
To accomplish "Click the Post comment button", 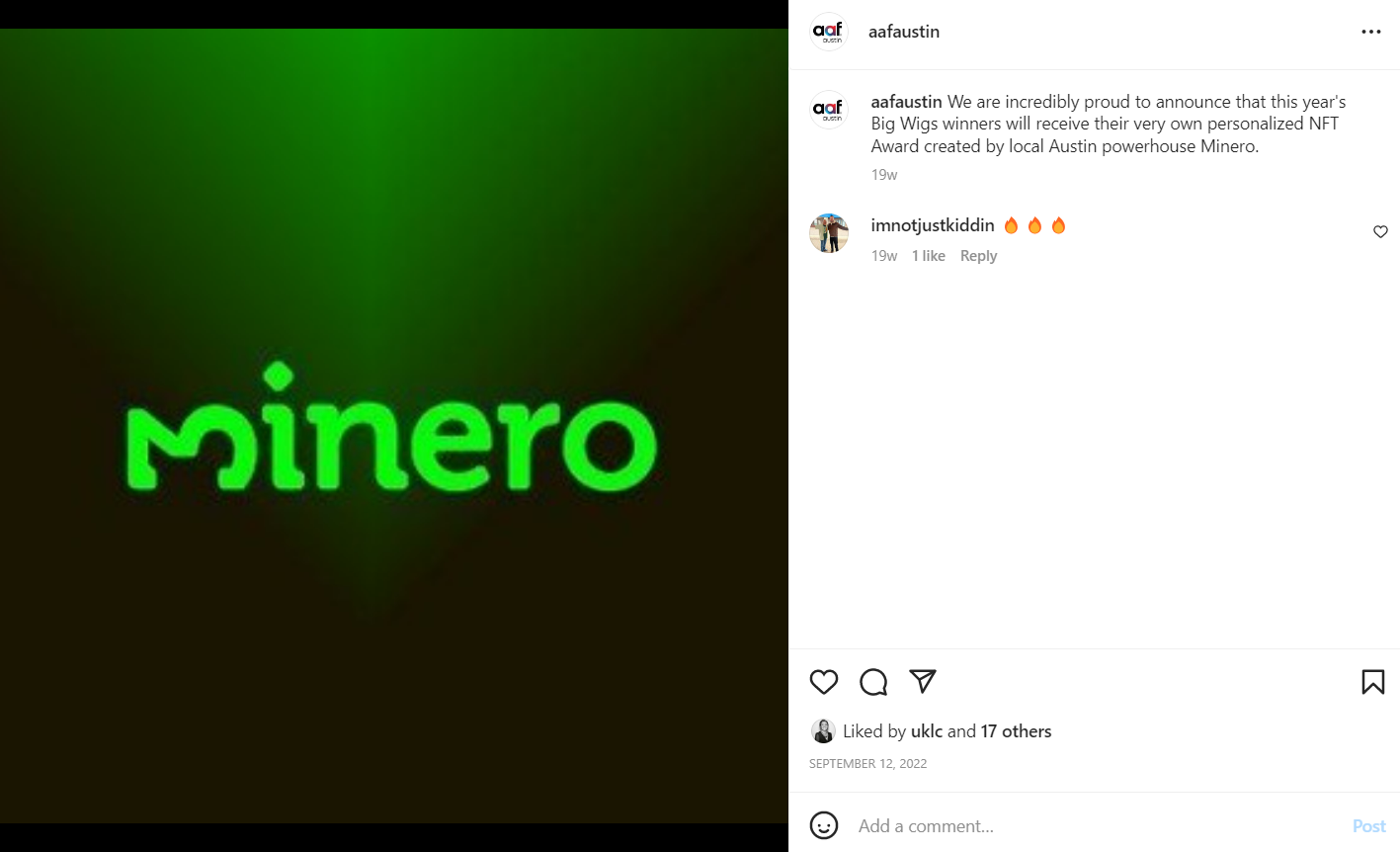I will 1368,826.
